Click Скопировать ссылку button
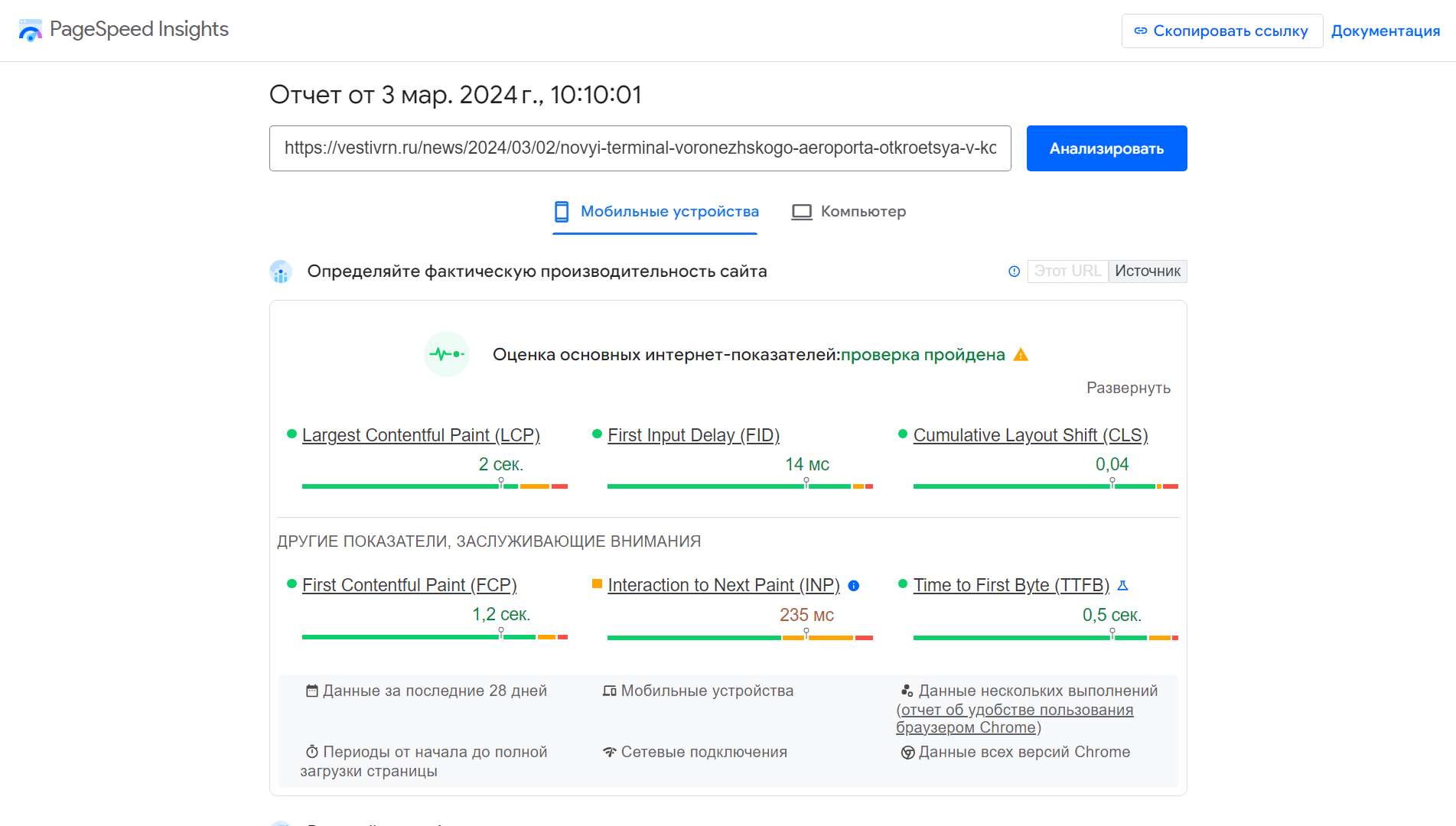 (1222, 31)
